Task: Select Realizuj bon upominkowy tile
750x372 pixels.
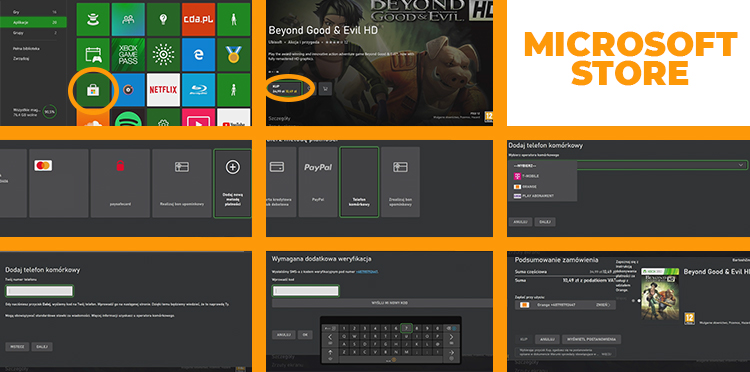Action: pos(182,183)
